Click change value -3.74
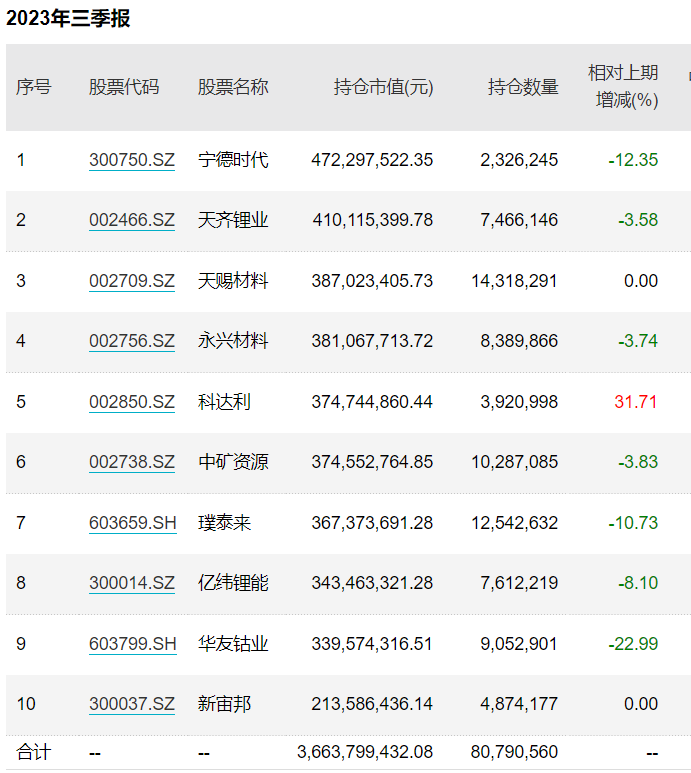This screenshot has width=691, height=773. click(x=638, y=341)
